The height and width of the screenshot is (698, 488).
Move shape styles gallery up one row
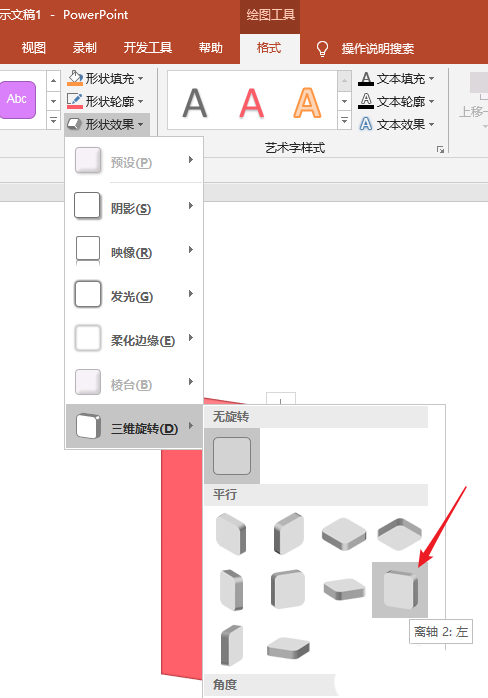point(53,81)
